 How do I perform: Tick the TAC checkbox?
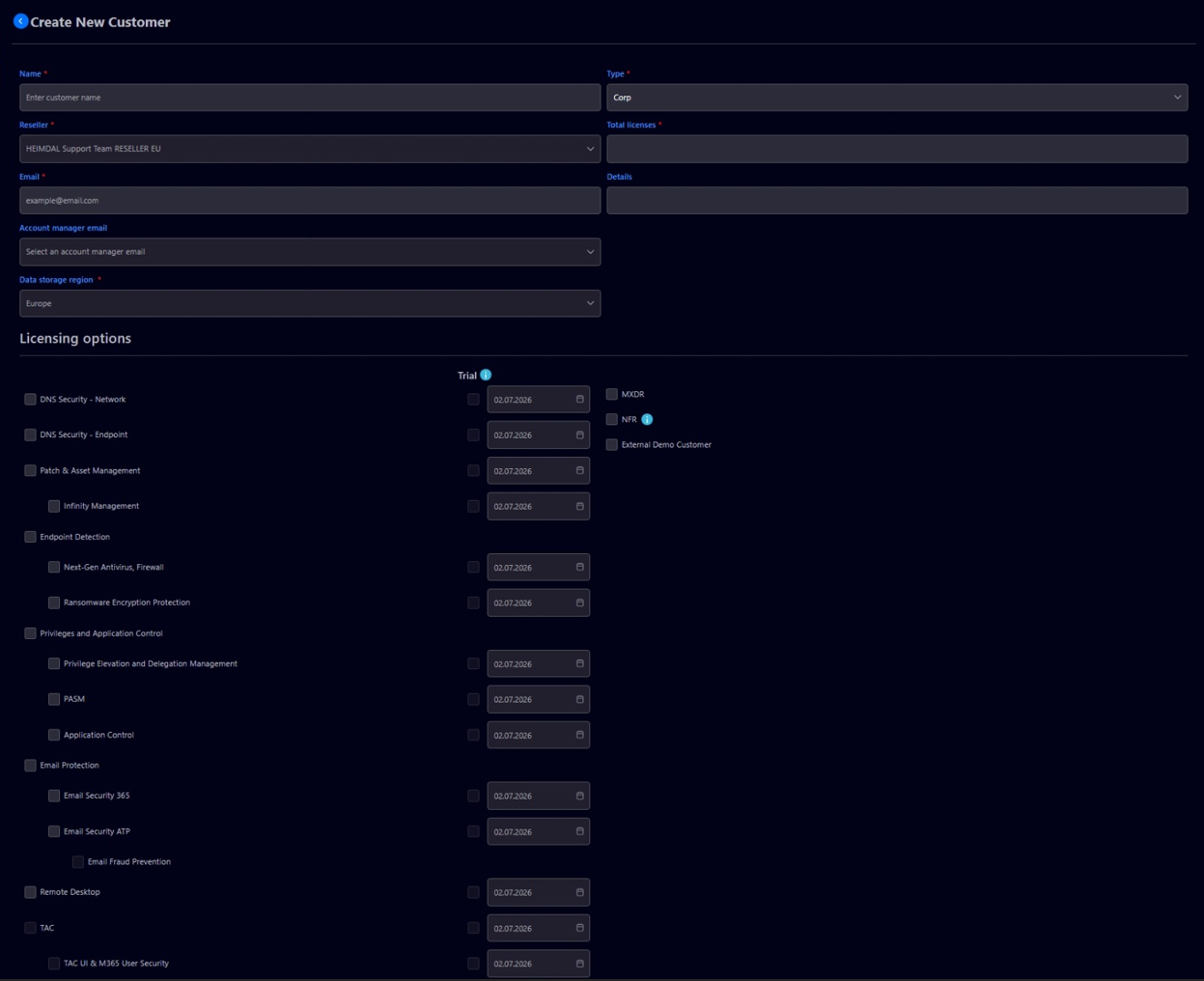[x=30, y=928]
